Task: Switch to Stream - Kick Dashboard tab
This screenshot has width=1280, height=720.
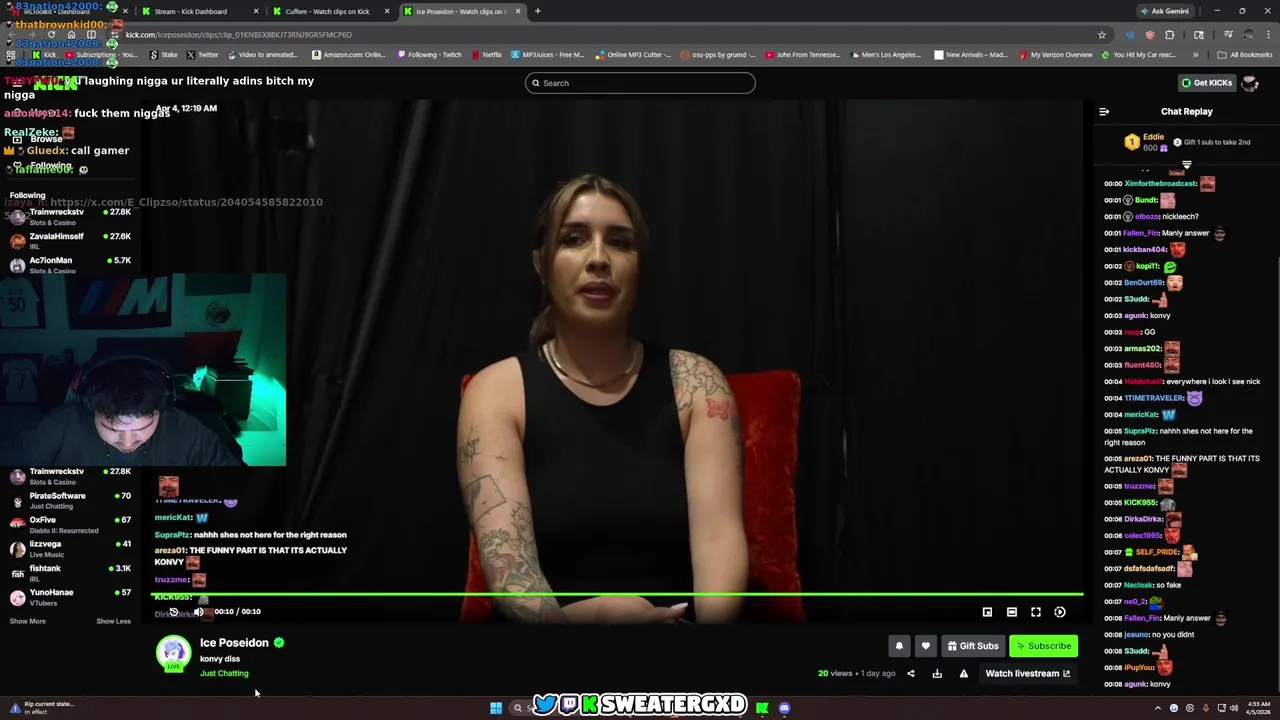Action: pos(200,11)
